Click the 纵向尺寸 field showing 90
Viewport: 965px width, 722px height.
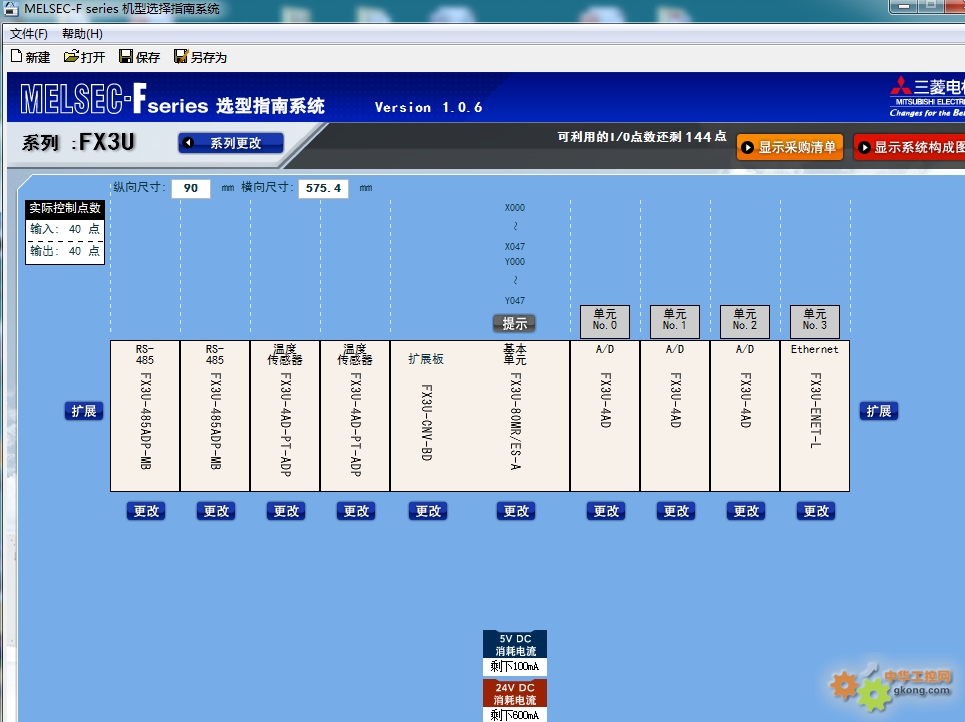click(x=191, y=188)
